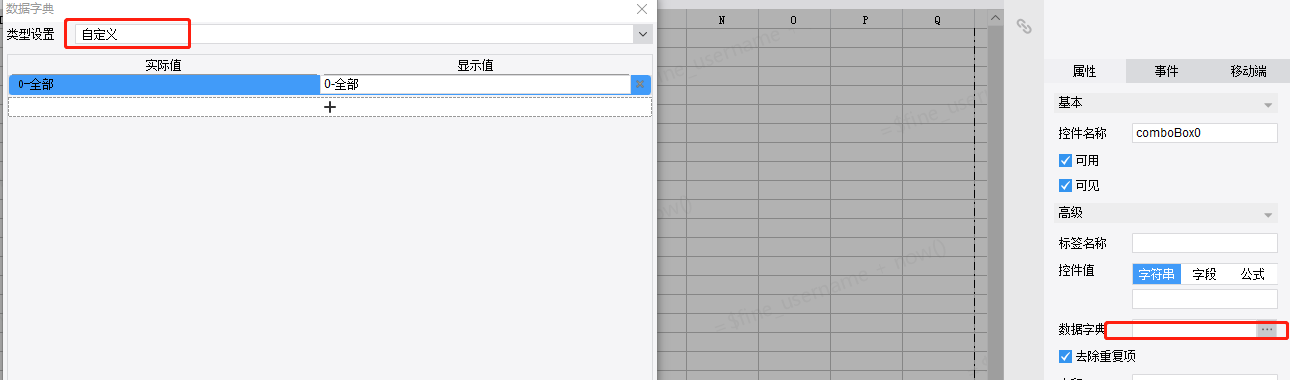Delete the 0-全部 dictionary row
1290x380 pixels.
641,85
